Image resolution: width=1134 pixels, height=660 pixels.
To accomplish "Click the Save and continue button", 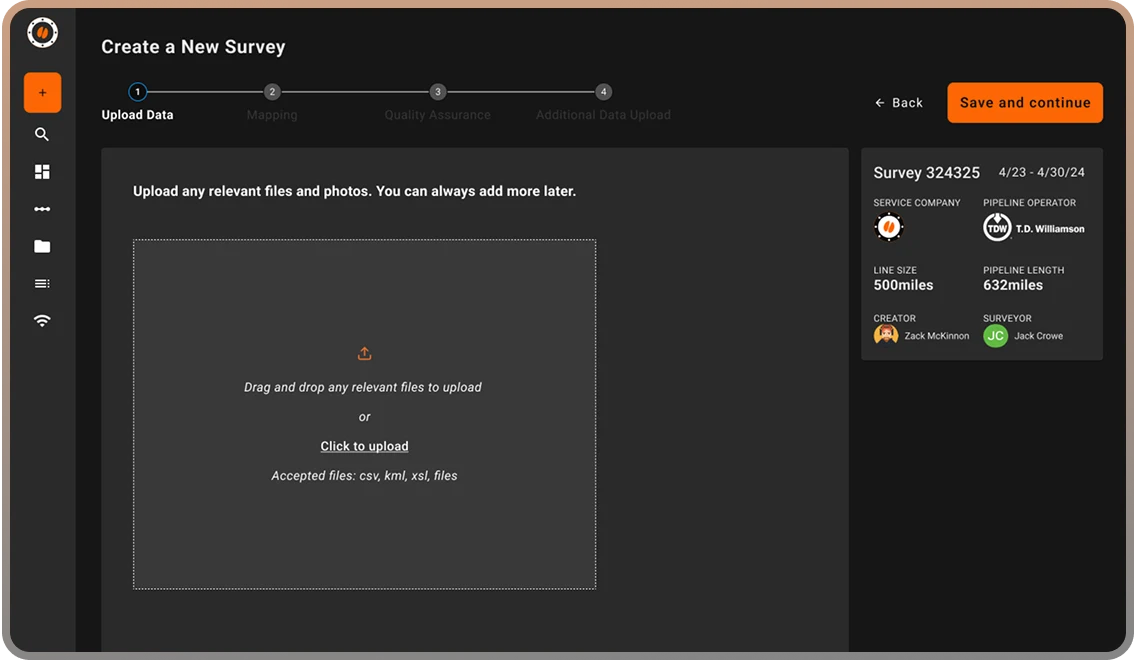I will pos(1025,103).
